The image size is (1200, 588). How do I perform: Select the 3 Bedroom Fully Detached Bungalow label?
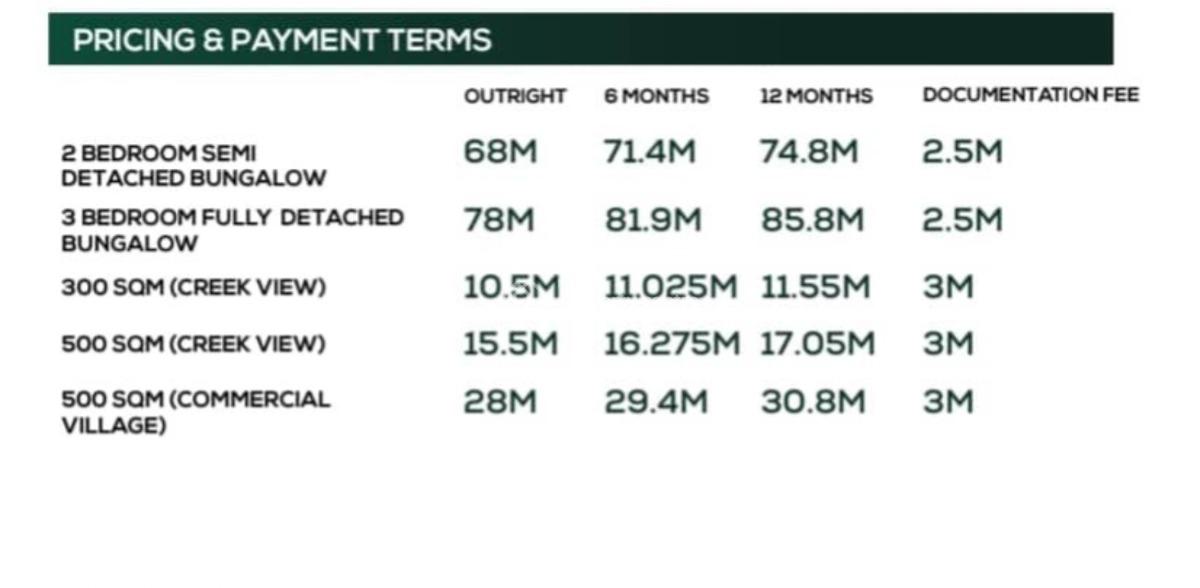[232, 230]
